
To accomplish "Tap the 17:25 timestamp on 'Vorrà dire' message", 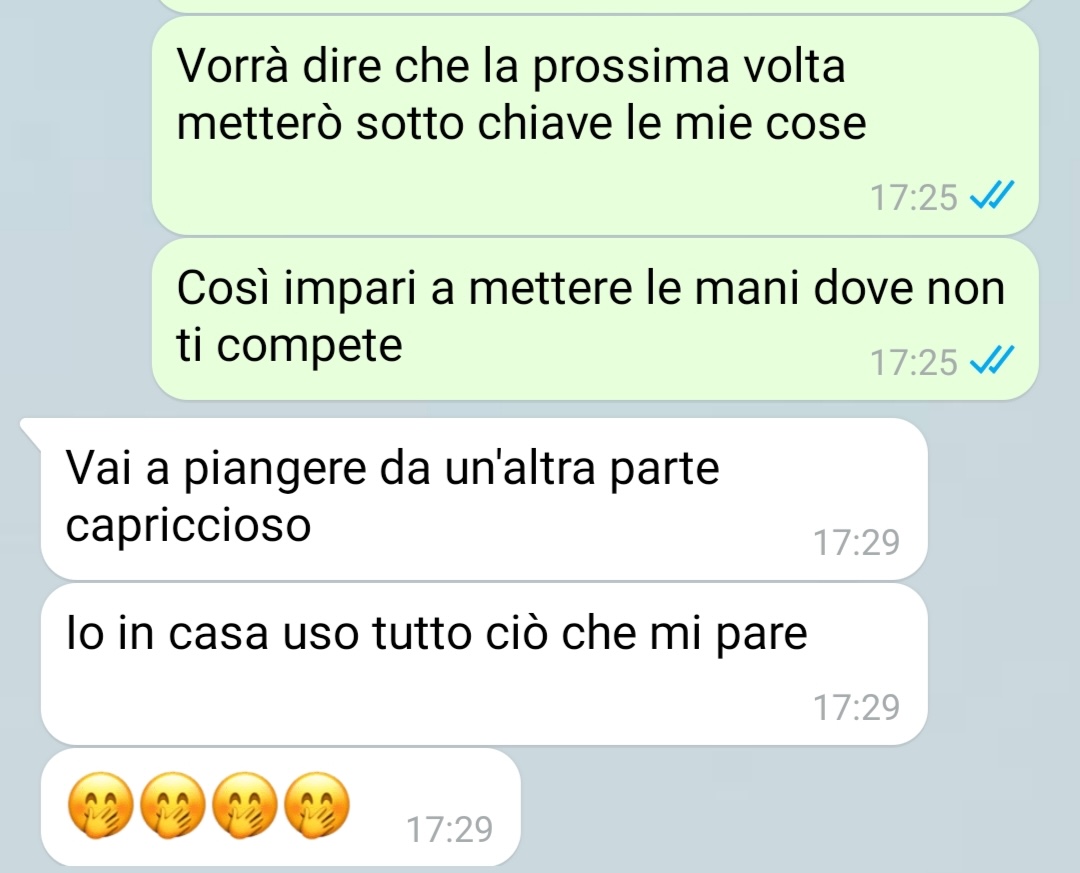I will tap(914, 197).
